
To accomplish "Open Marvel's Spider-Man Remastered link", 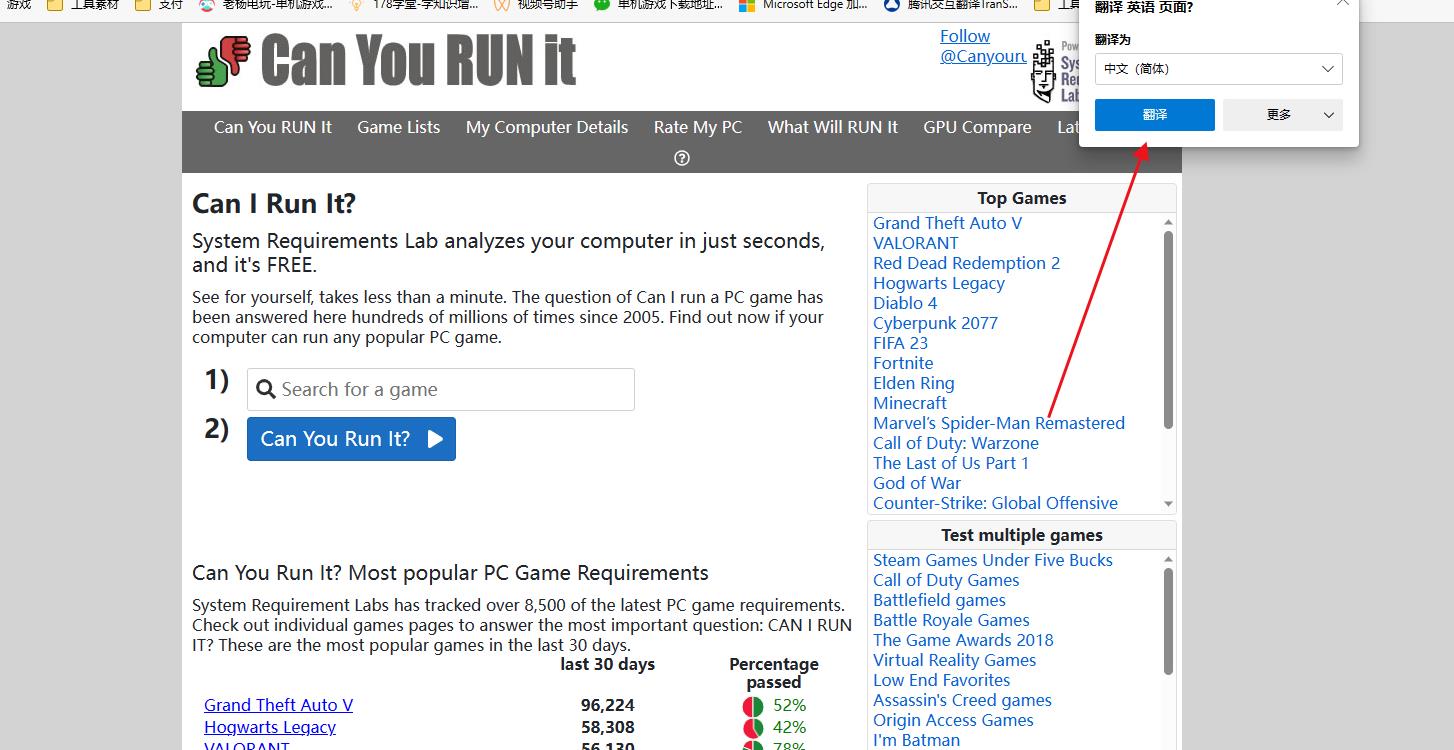I will (x=999, y=423).
